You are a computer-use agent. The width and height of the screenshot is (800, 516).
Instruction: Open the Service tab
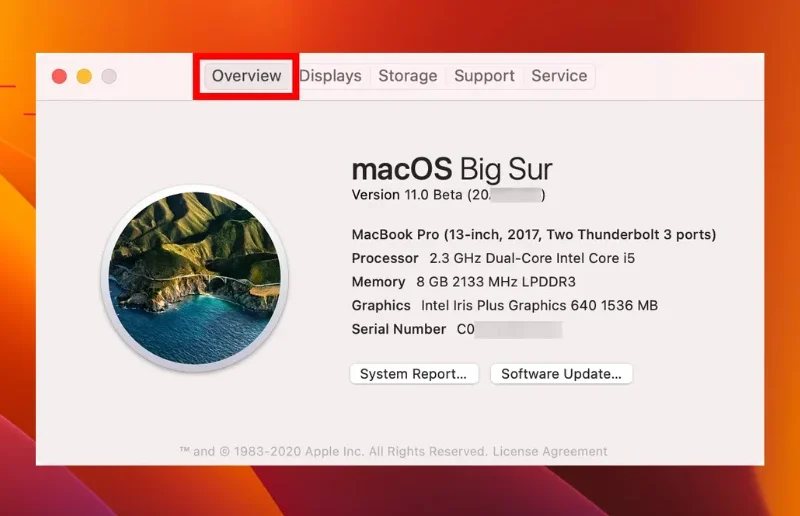click(x=559, y=76)
